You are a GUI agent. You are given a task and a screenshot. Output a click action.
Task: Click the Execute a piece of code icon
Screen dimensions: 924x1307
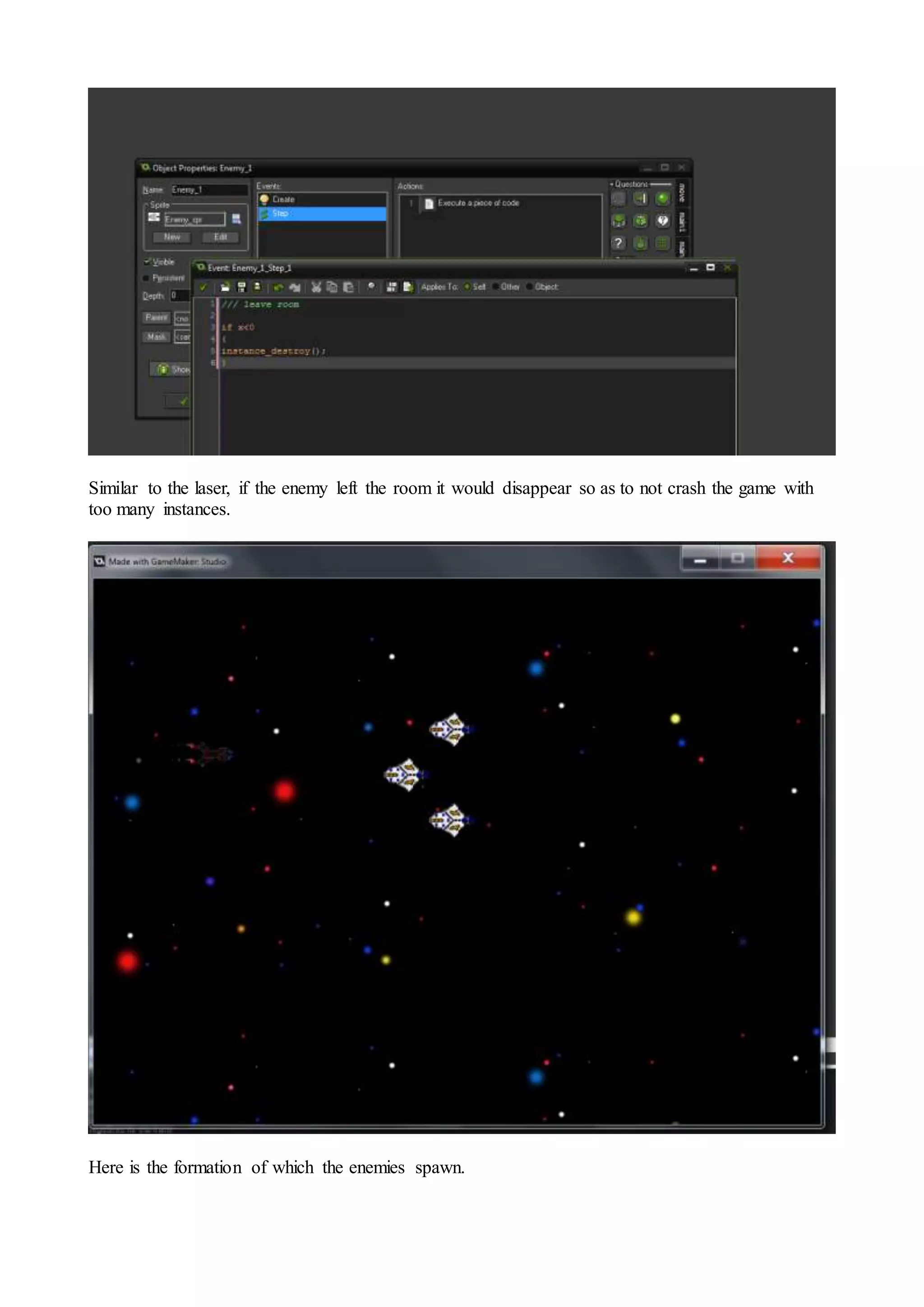click(430, 203)
